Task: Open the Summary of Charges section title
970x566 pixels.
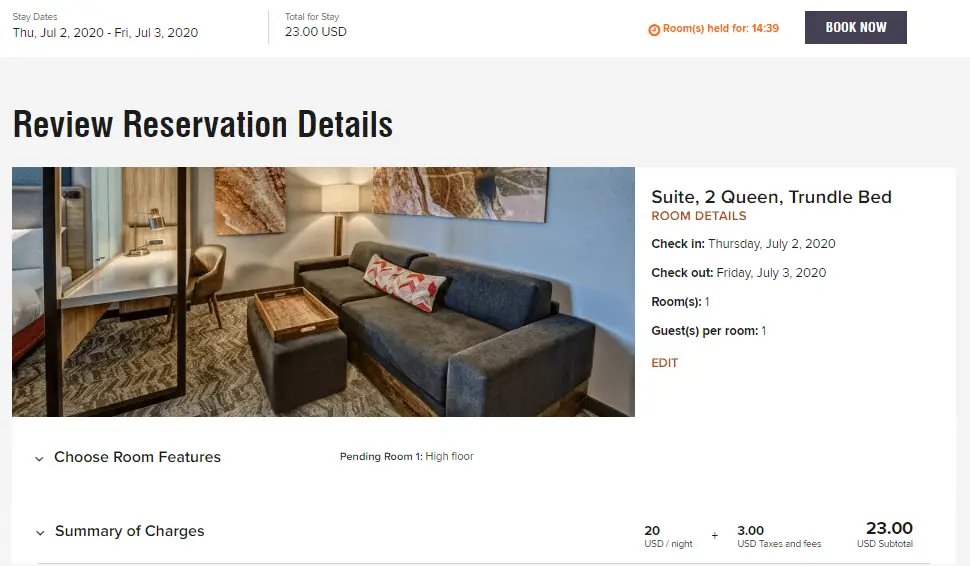Action: (x=129, y=531)
